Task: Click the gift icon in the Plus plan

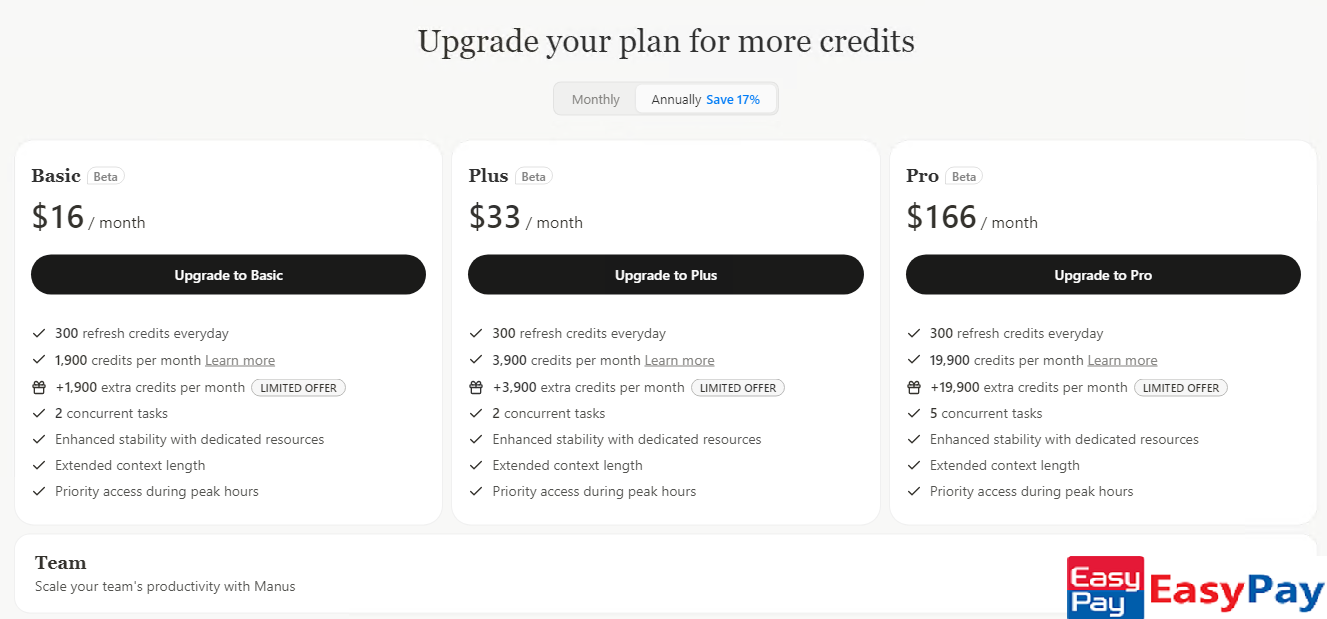Action: point(476,387)
